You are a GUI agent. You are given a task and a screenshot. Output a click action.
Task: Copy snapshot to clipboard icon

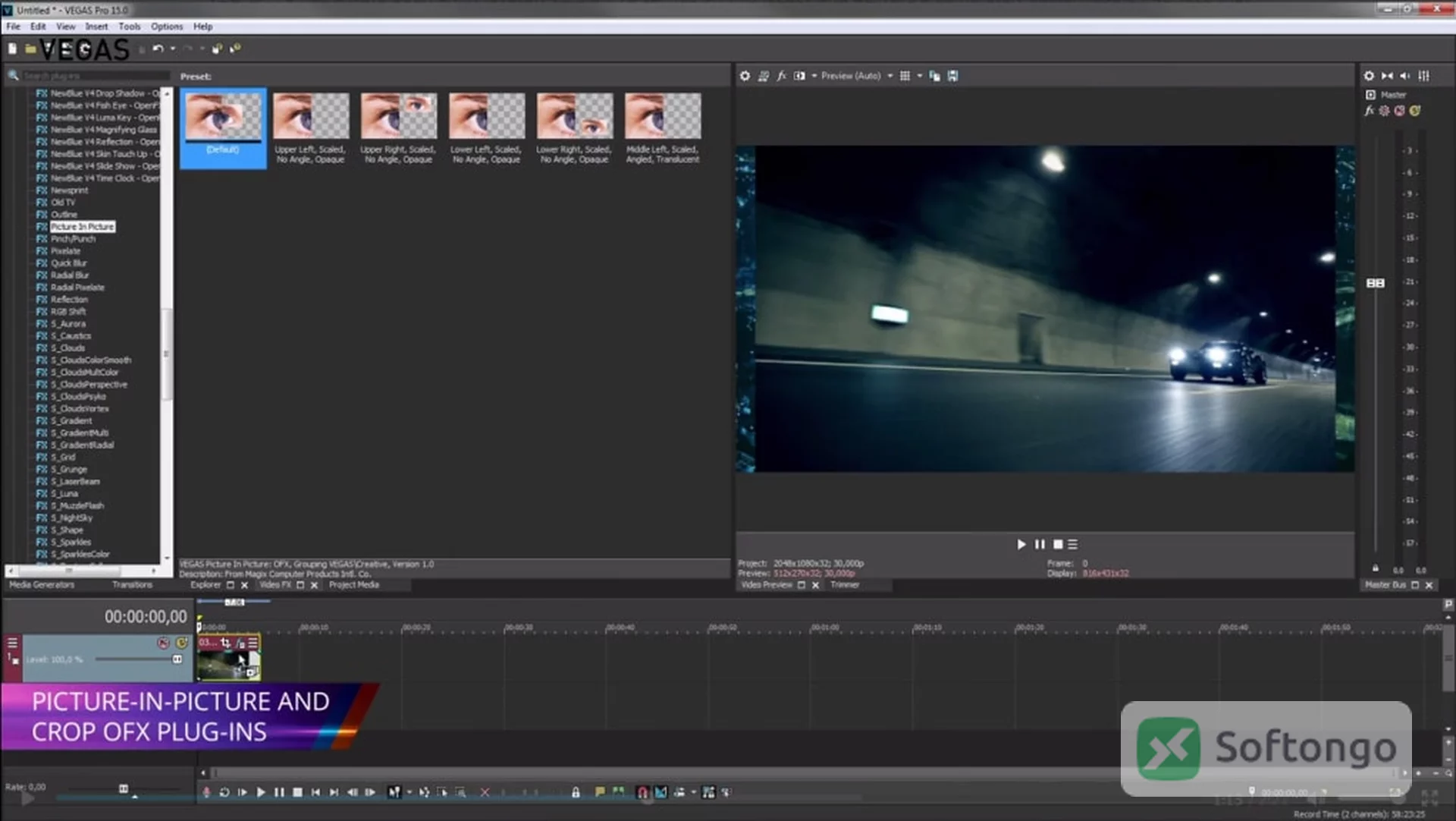(934, 76)
